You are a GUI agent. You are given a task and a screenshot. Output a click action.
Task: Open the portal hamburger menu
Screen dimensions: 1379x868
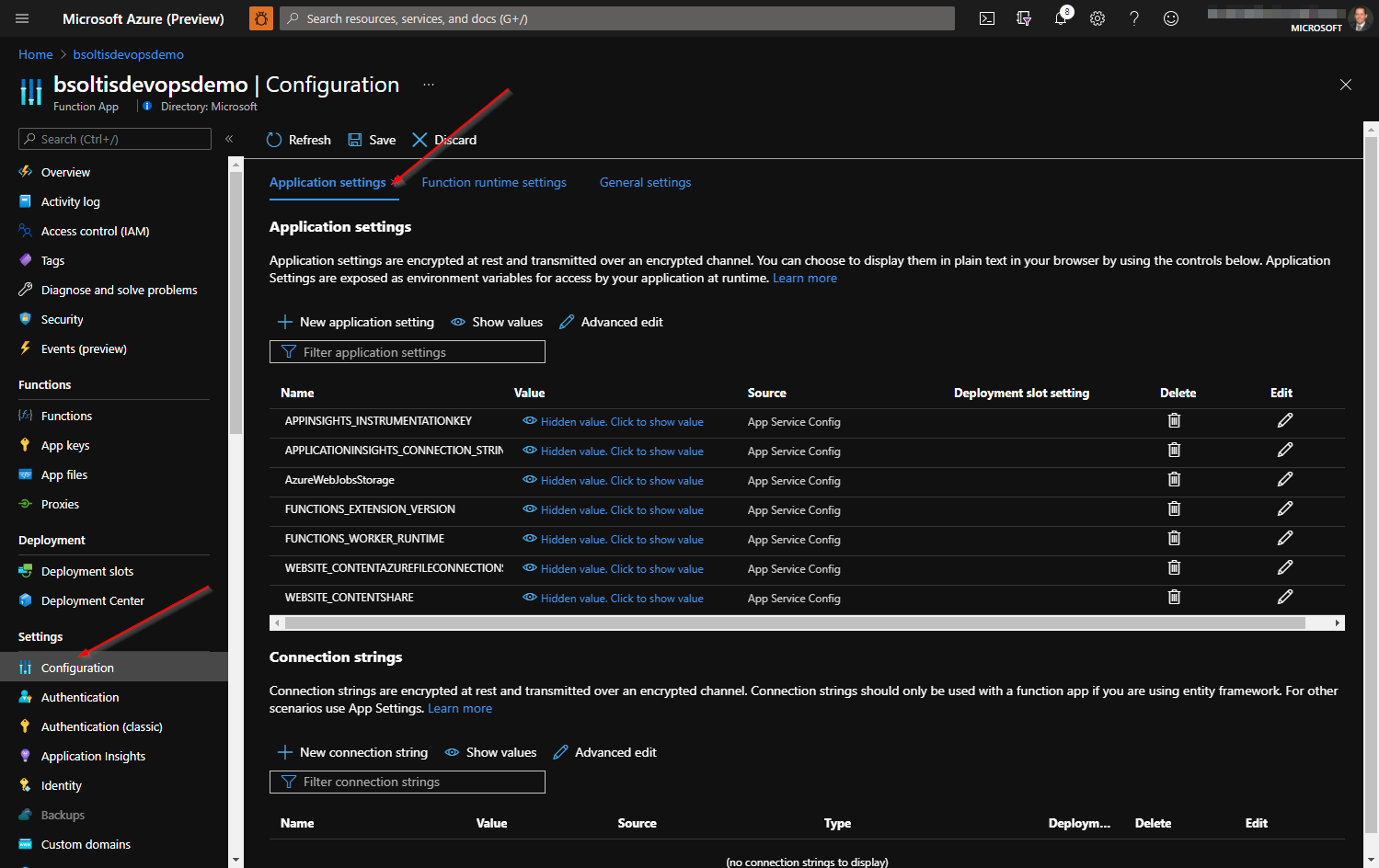pos(22,18)
